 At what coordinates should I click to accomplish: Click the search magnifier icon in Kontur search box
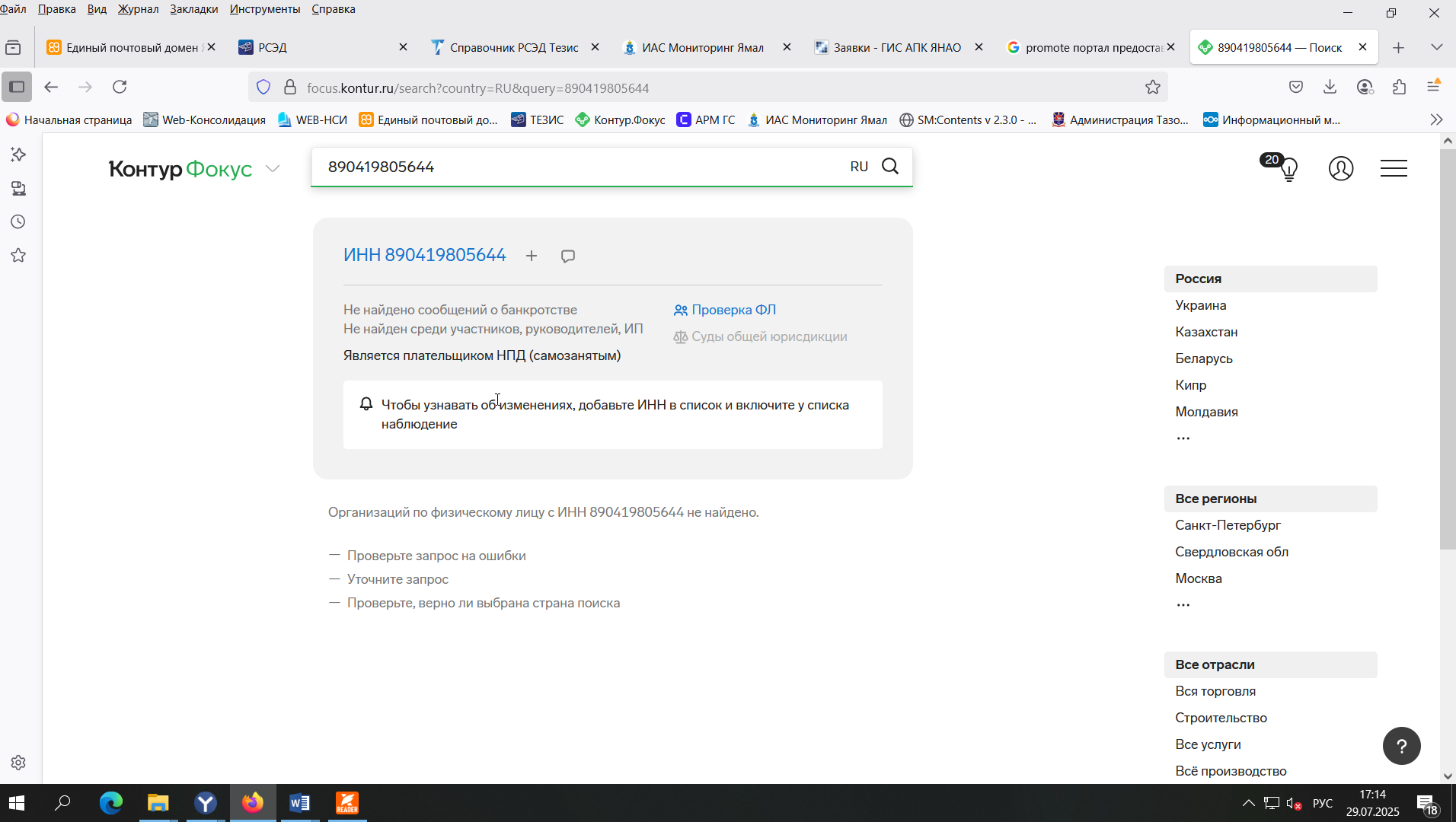pos(890,166)
